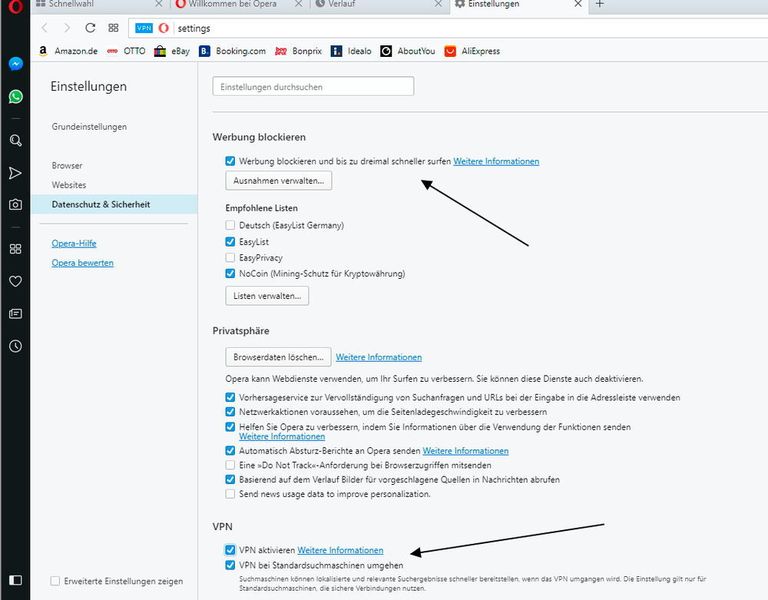Click Listen verwalten button

tap(267, 296)
